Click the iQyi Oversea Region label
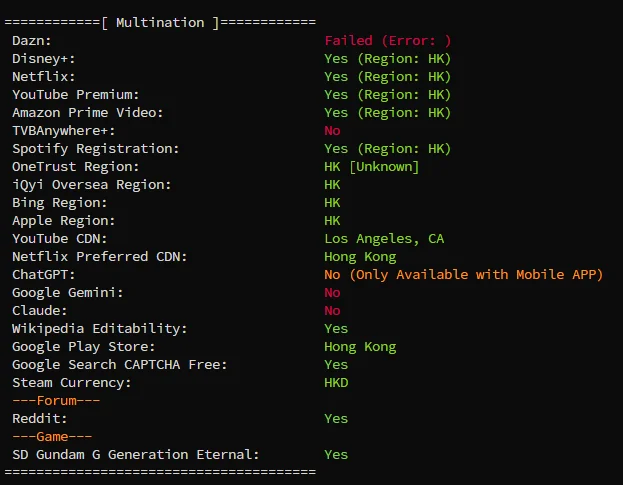The height and width of the screenshot is (485, 623). point(92,185)
